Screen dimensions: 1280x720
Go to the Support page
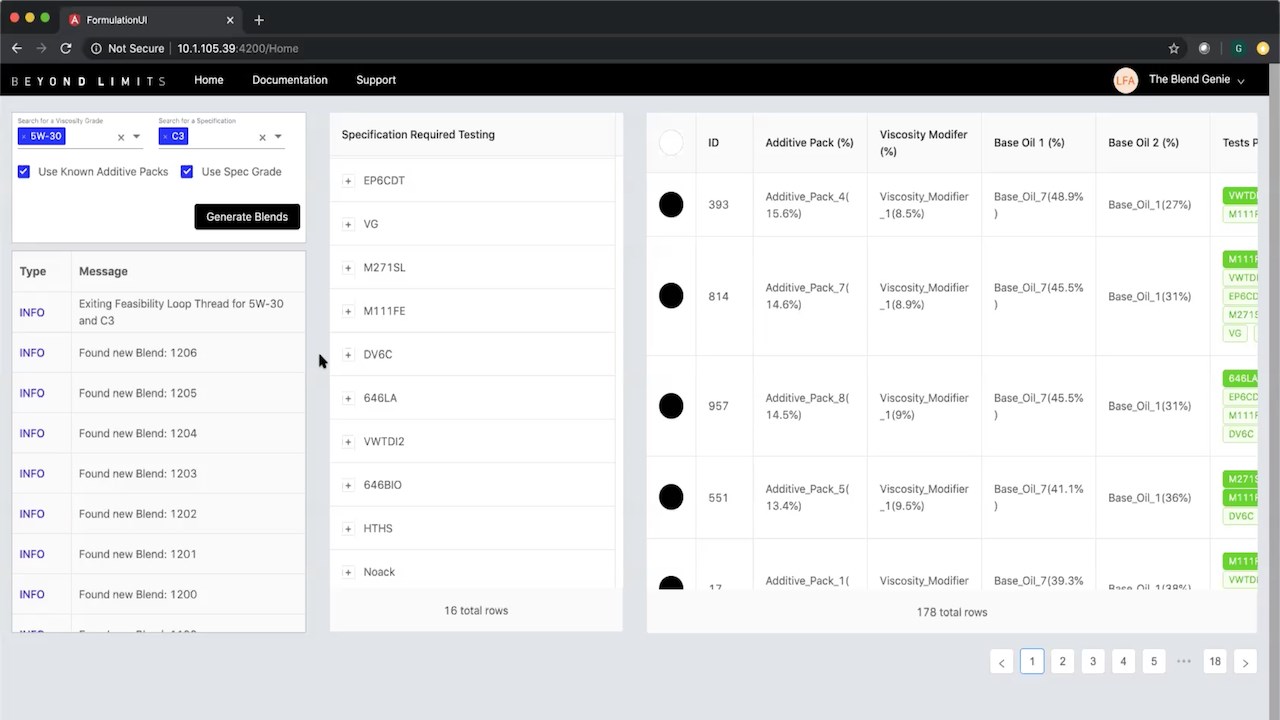pos(376,80)
